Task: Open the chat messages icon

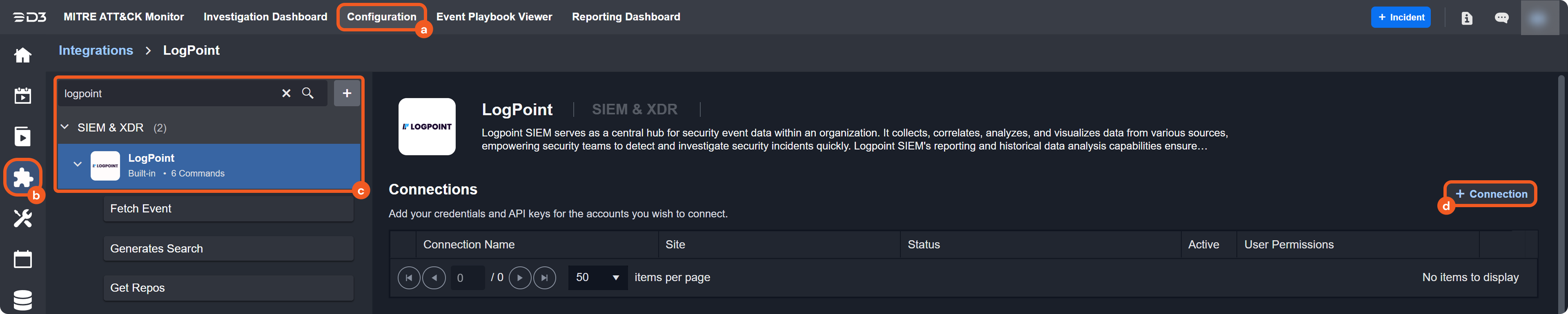Action: click(x=1501, y=18)
